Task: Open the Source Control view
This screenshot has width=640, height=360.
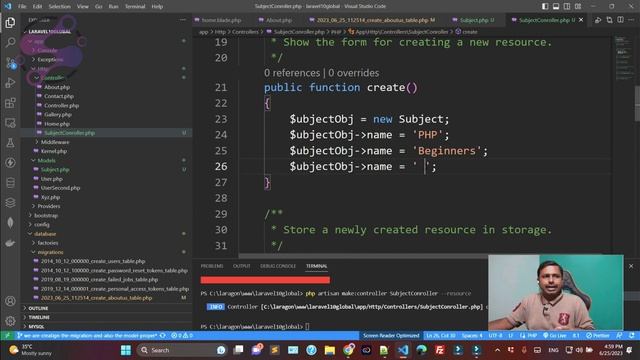Action: [10, 62]
